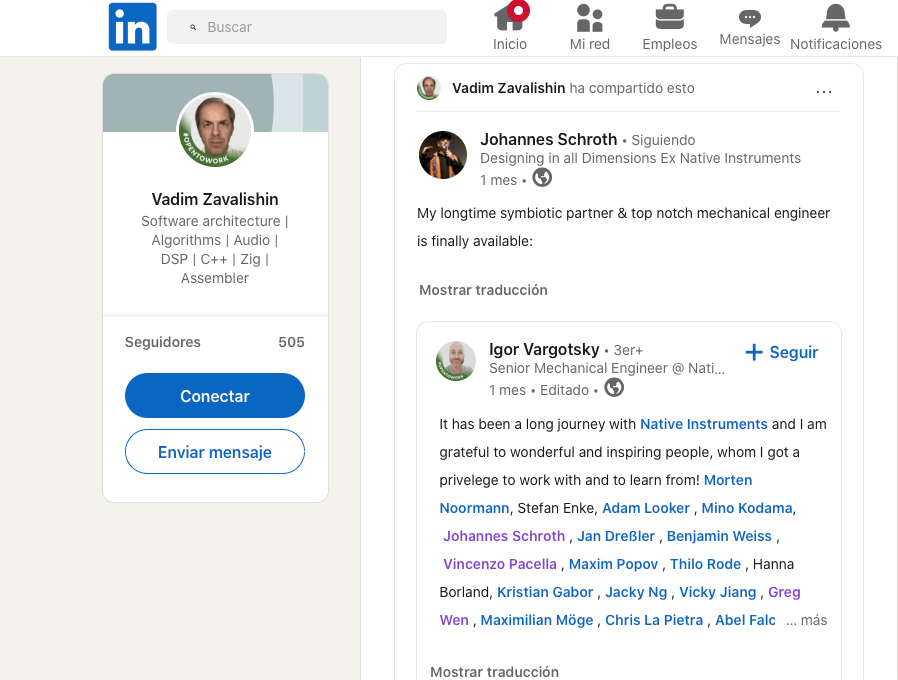The image size is (898, 680).
Task: Click Mostrar traducción under Johannes' post
Action: tap(483, 290)
